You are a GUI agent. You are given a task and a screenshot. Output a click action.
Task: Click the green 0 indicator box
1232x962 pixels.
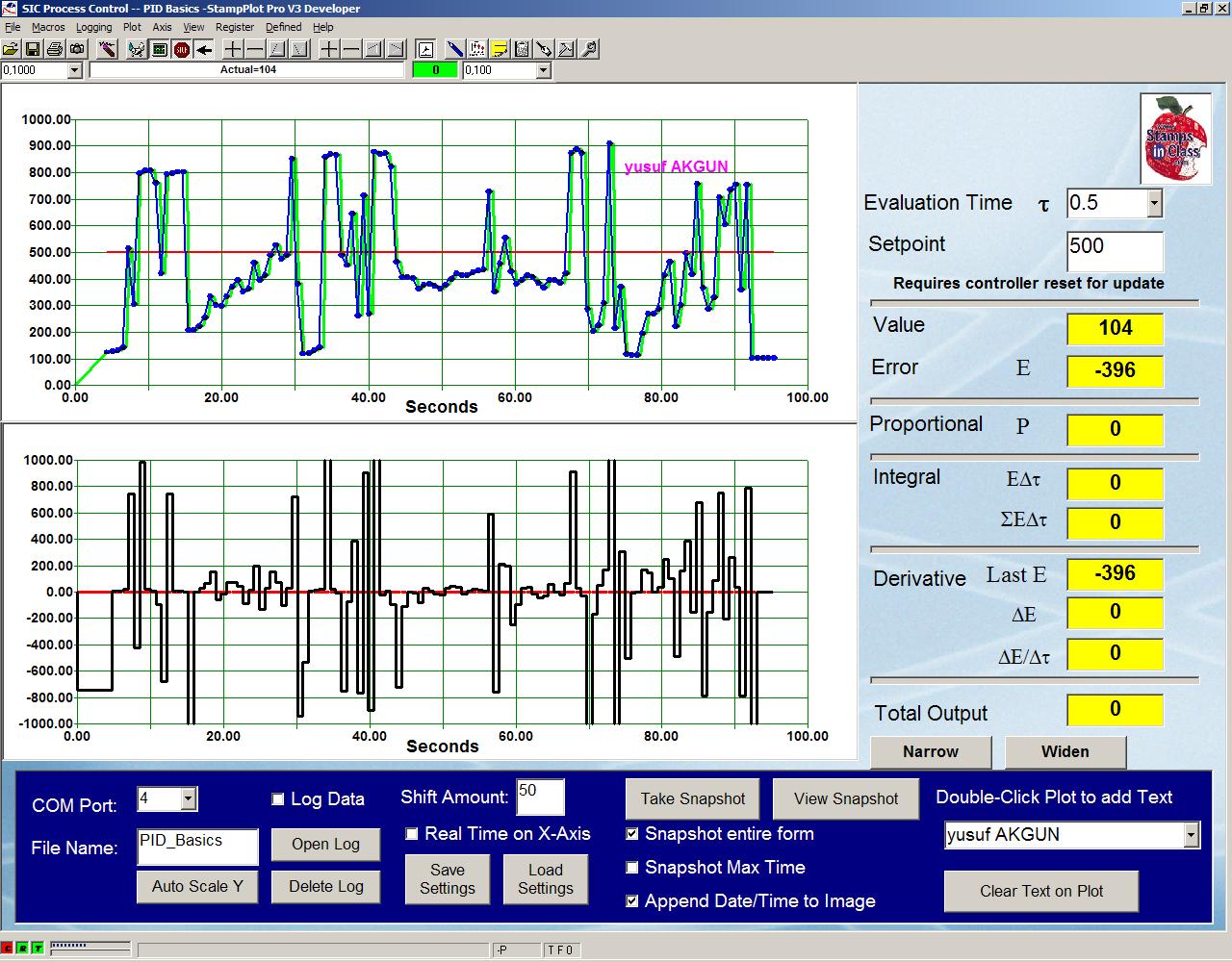(436, 70)
